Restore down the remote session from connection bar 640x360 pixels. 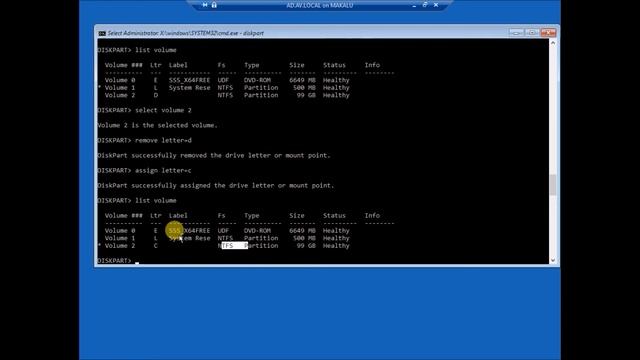[425, 5]
